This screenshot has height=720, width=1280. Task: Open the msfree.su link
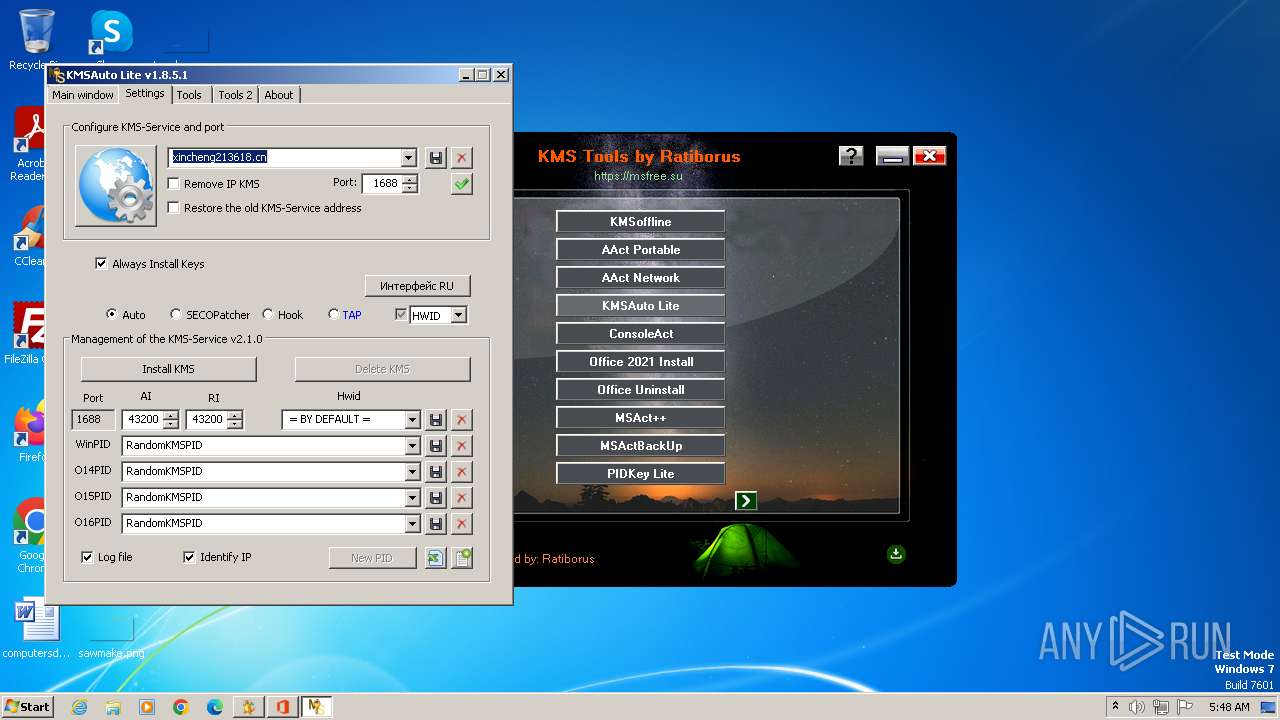tap(638, 176)
